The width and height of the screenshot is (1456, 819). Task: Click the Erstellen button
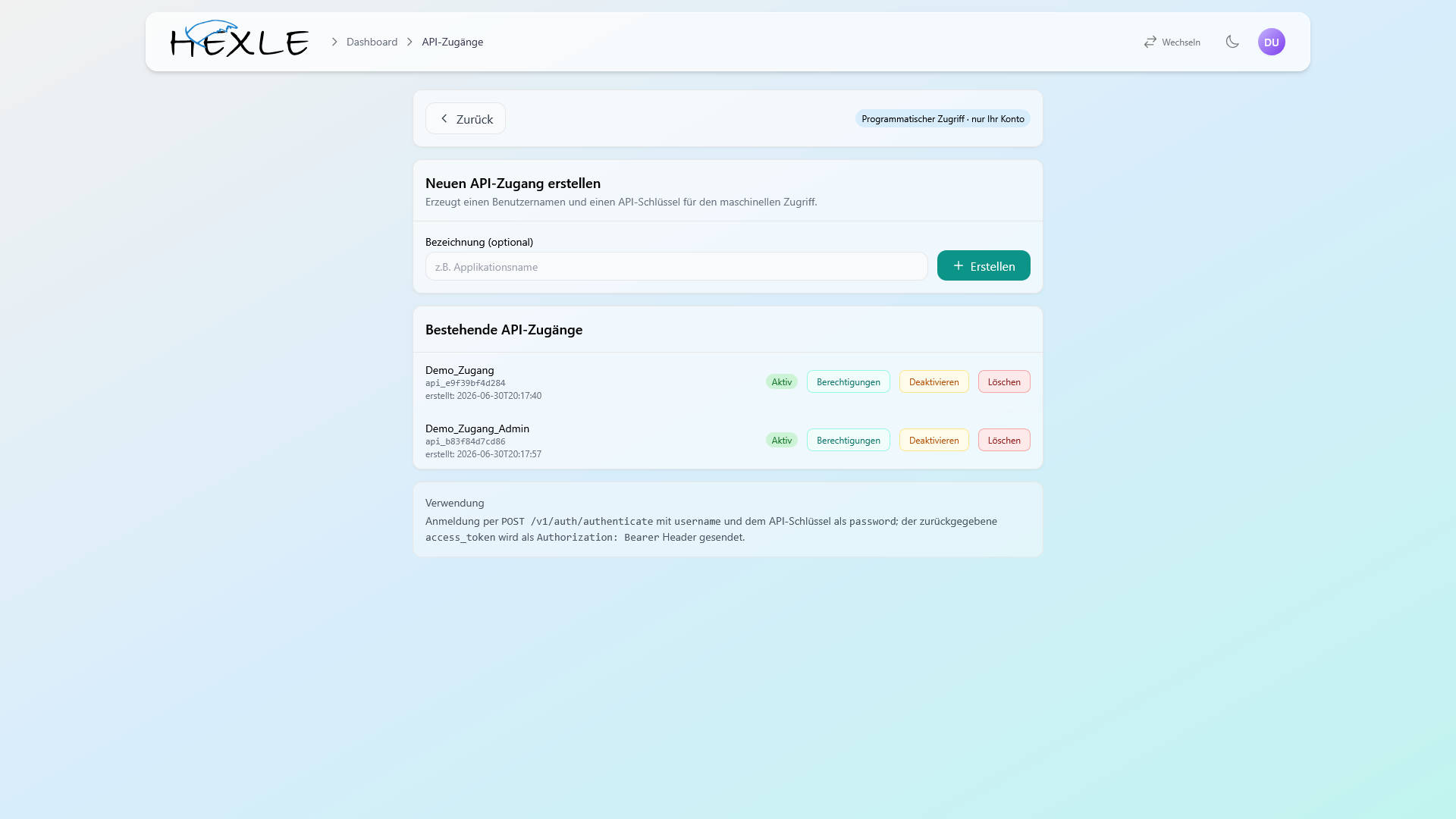tap(984, 265)
